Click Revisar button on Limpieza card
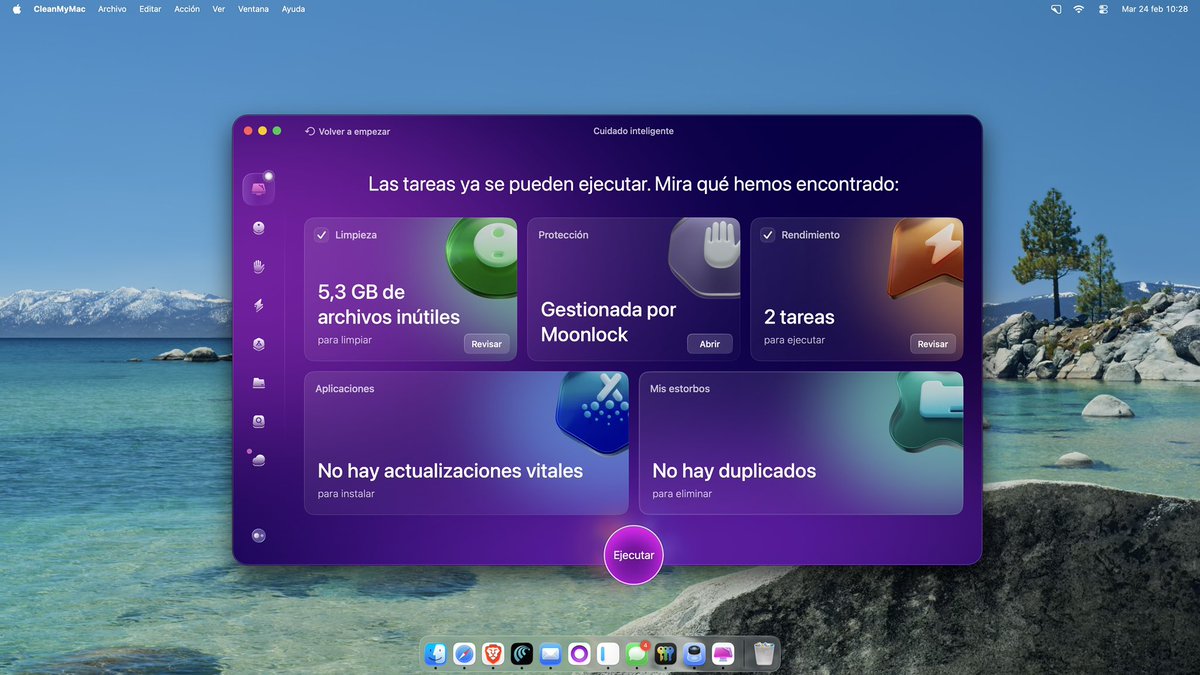 486,344
